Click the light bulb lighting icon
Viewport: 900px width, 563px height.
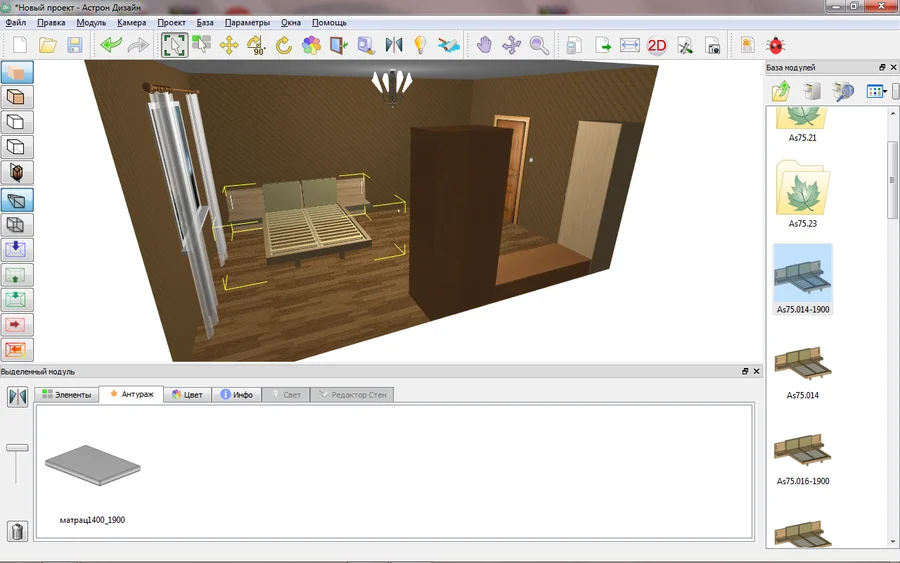click(x=420, y=45)
